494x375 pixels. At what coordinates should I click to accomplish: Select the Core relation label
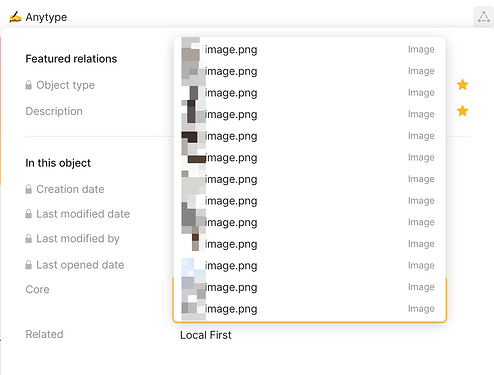37,289
